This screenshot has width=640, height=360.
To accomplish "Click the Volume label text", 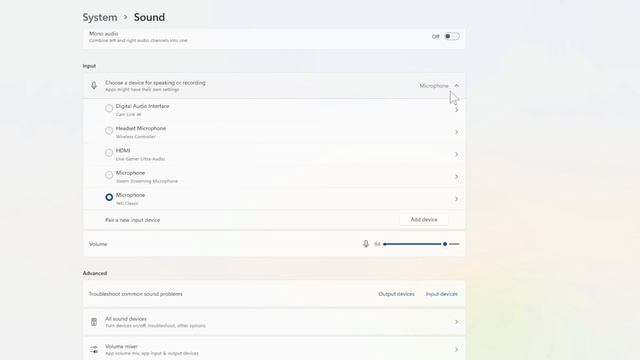I will point(98,244).
